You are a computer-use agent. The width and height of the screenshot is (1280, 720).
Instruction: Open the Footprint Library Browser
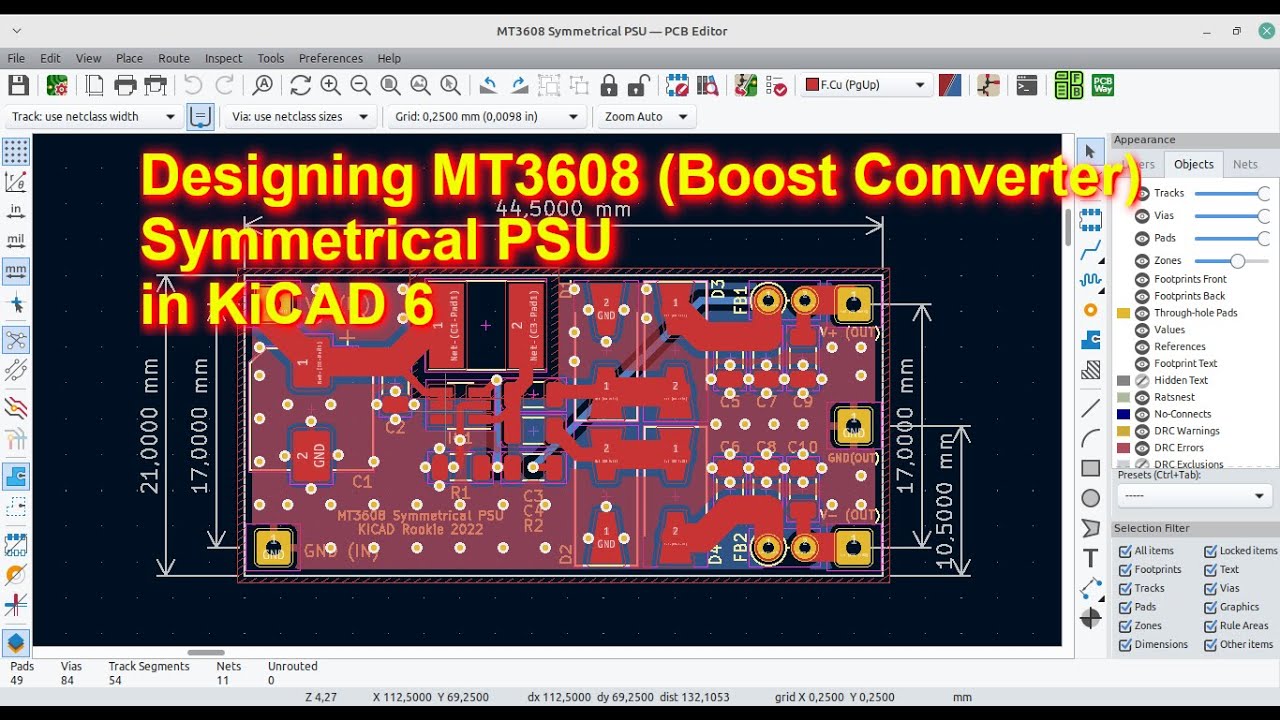708,85
